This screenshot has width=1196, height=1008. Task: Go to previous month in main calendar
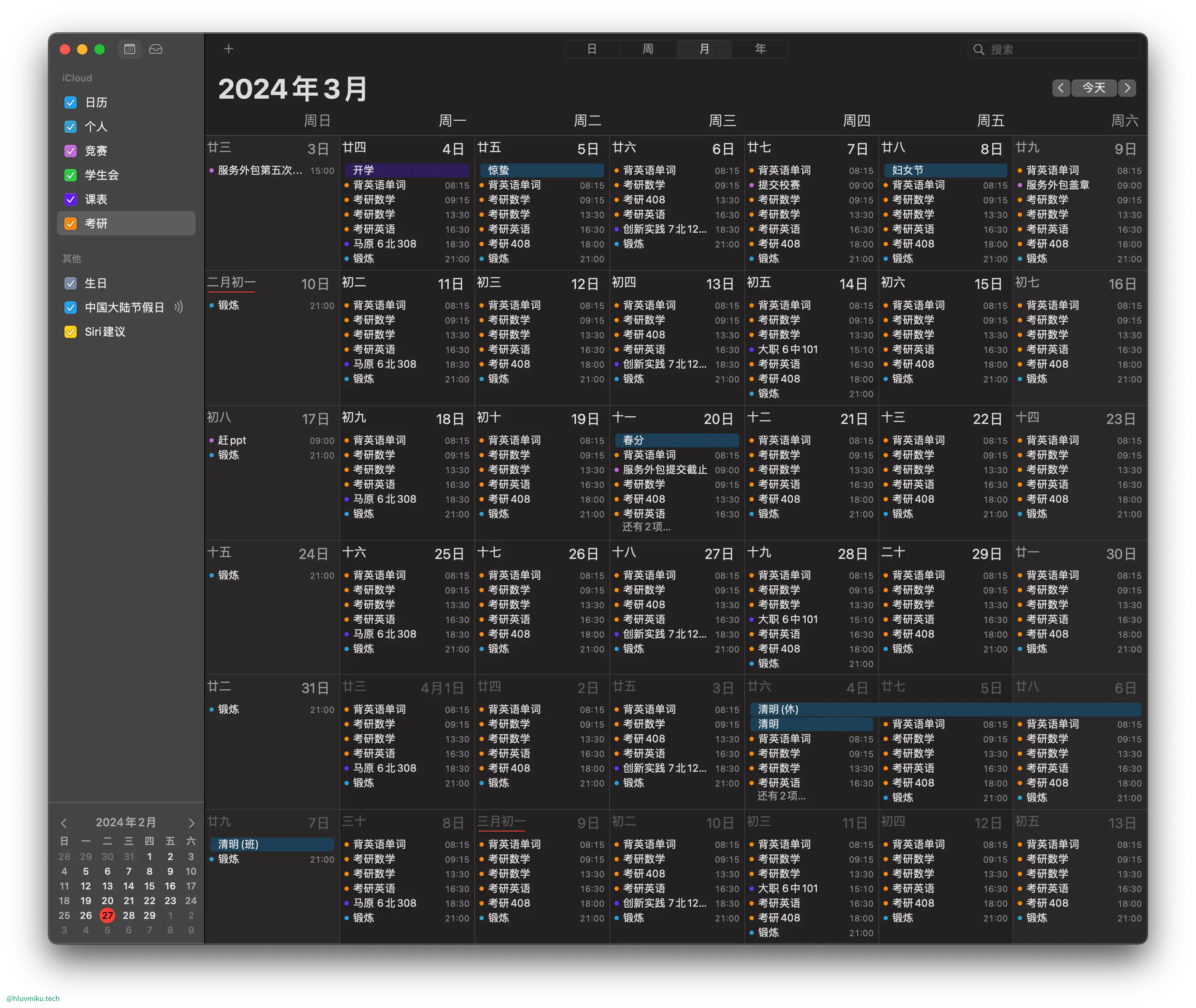pyautogui.click(x=1061, y=88)
